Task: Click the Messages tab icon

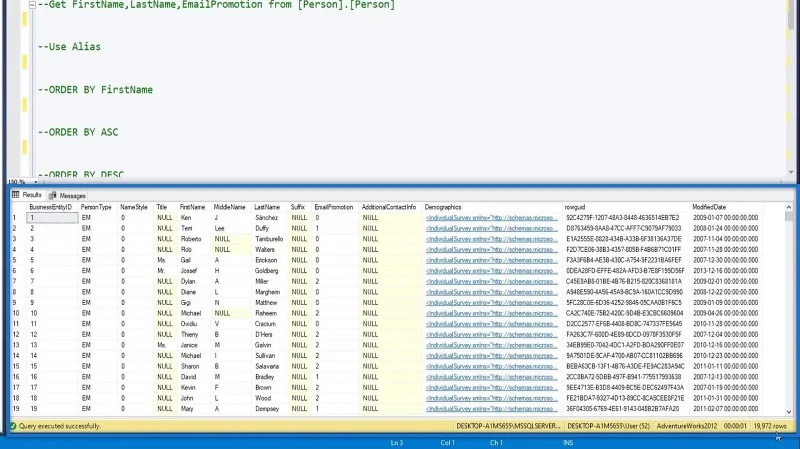Action: (x=53, y=195)
